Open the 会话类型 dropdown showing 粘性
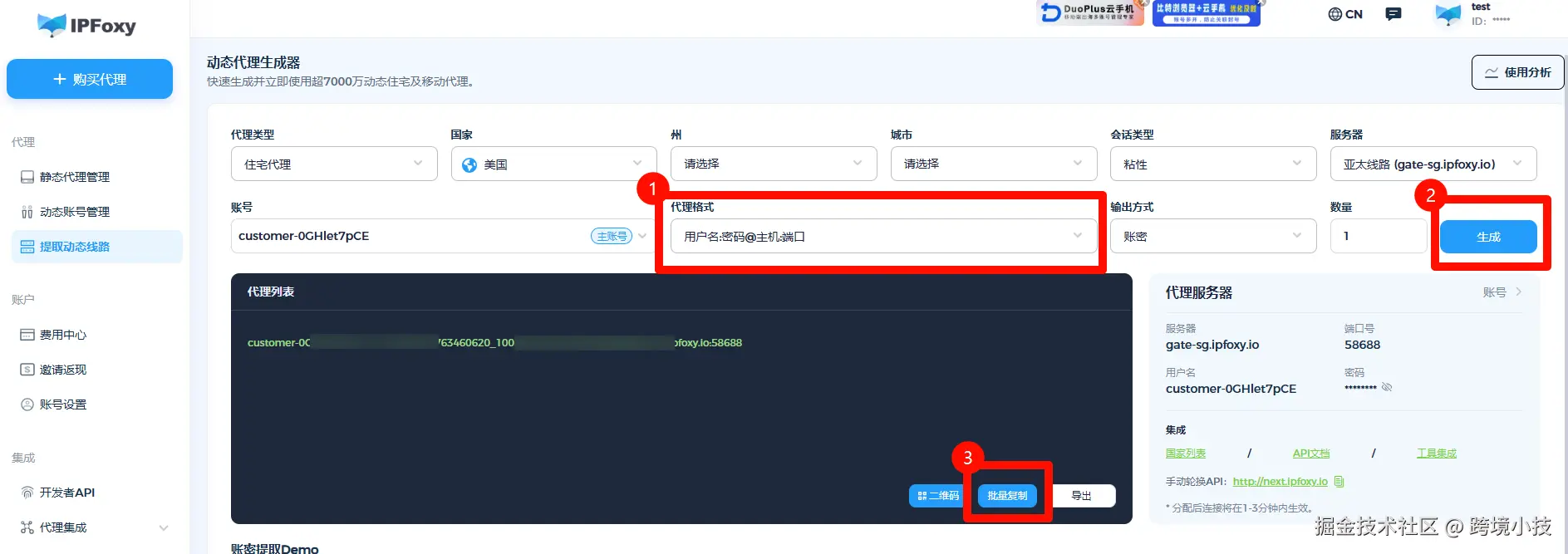 pyautogui.click(x=1213, y=164)
